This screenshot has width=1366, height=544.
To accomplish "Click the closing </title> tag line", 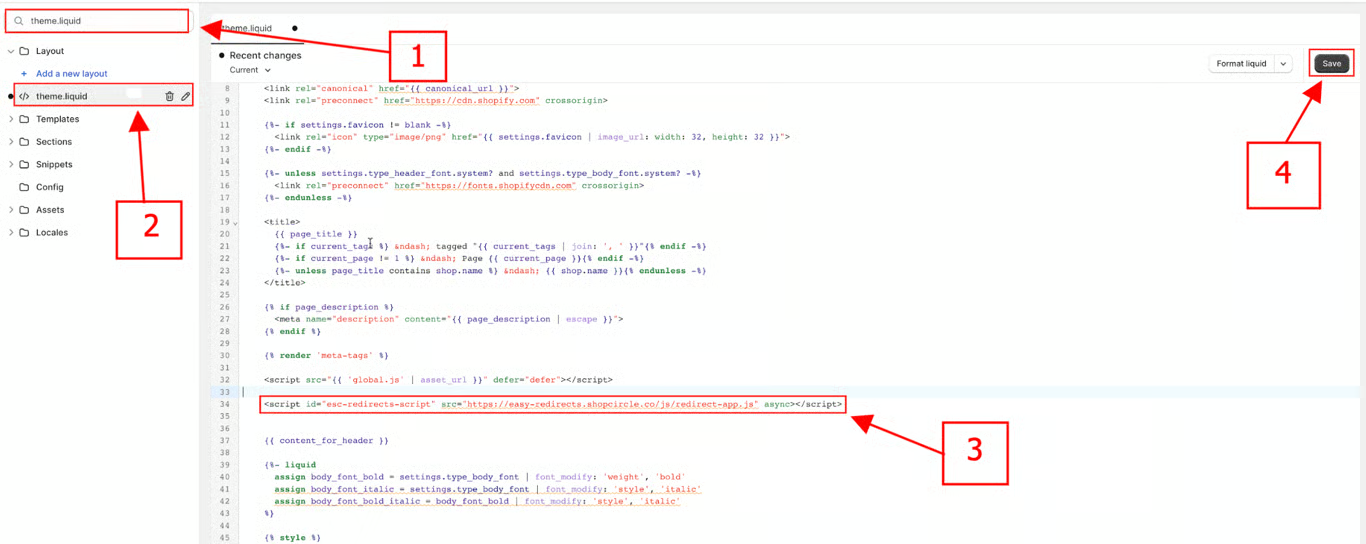I will 285,283.
